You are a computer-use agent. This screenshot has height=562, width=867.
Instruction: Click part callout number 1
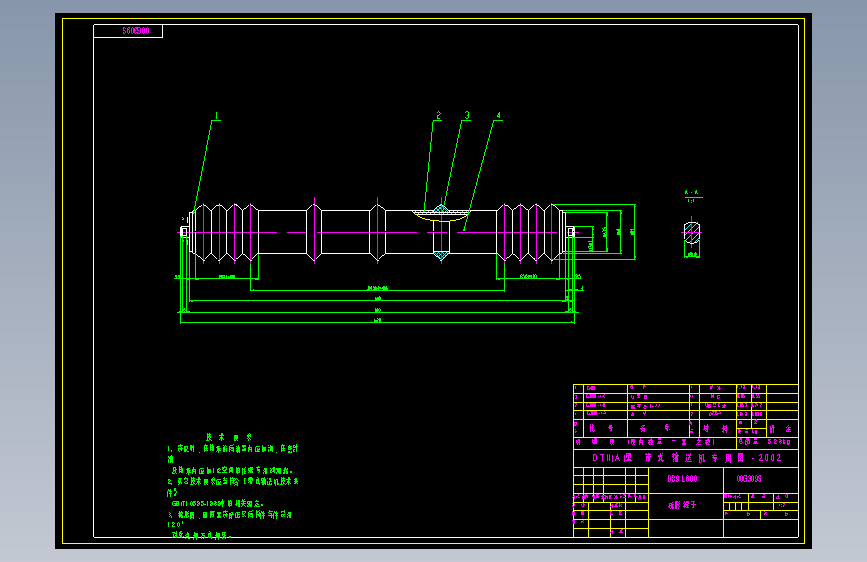click(217, 116)
